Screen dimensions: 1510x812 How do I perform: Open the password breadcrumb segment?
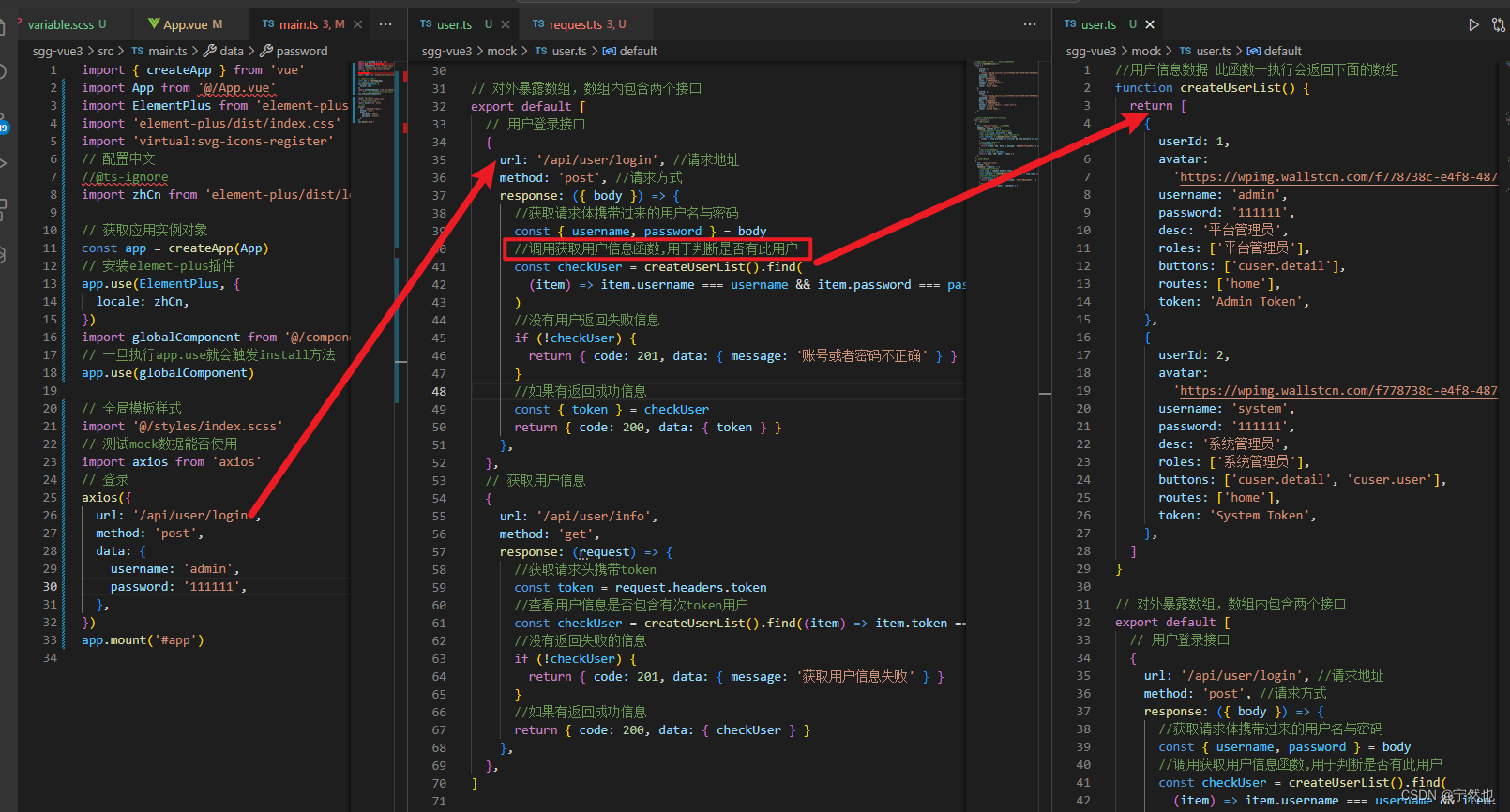click(302, 51)
